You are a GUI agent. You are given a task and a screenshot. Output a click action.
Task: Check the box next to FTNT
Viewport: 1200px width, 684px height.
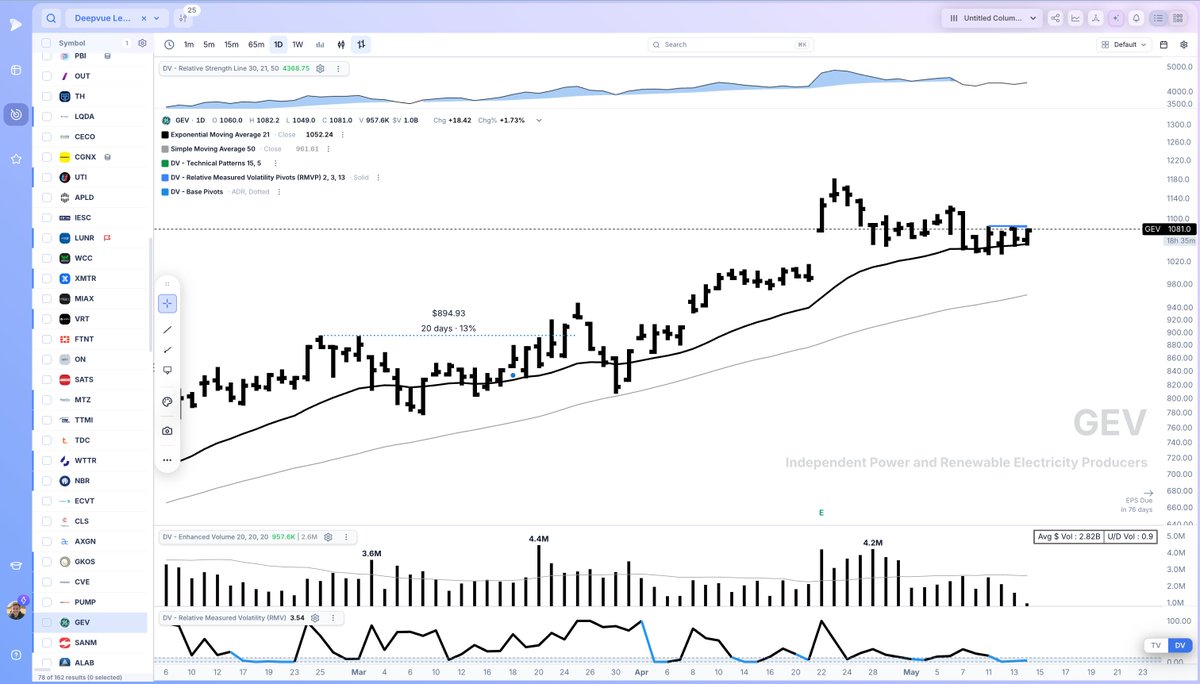coord(46,339)
